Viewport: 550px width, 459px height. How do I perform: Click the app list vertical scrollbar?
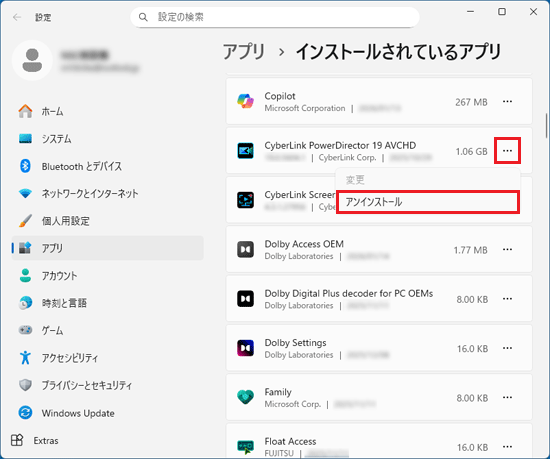point(546,126)
